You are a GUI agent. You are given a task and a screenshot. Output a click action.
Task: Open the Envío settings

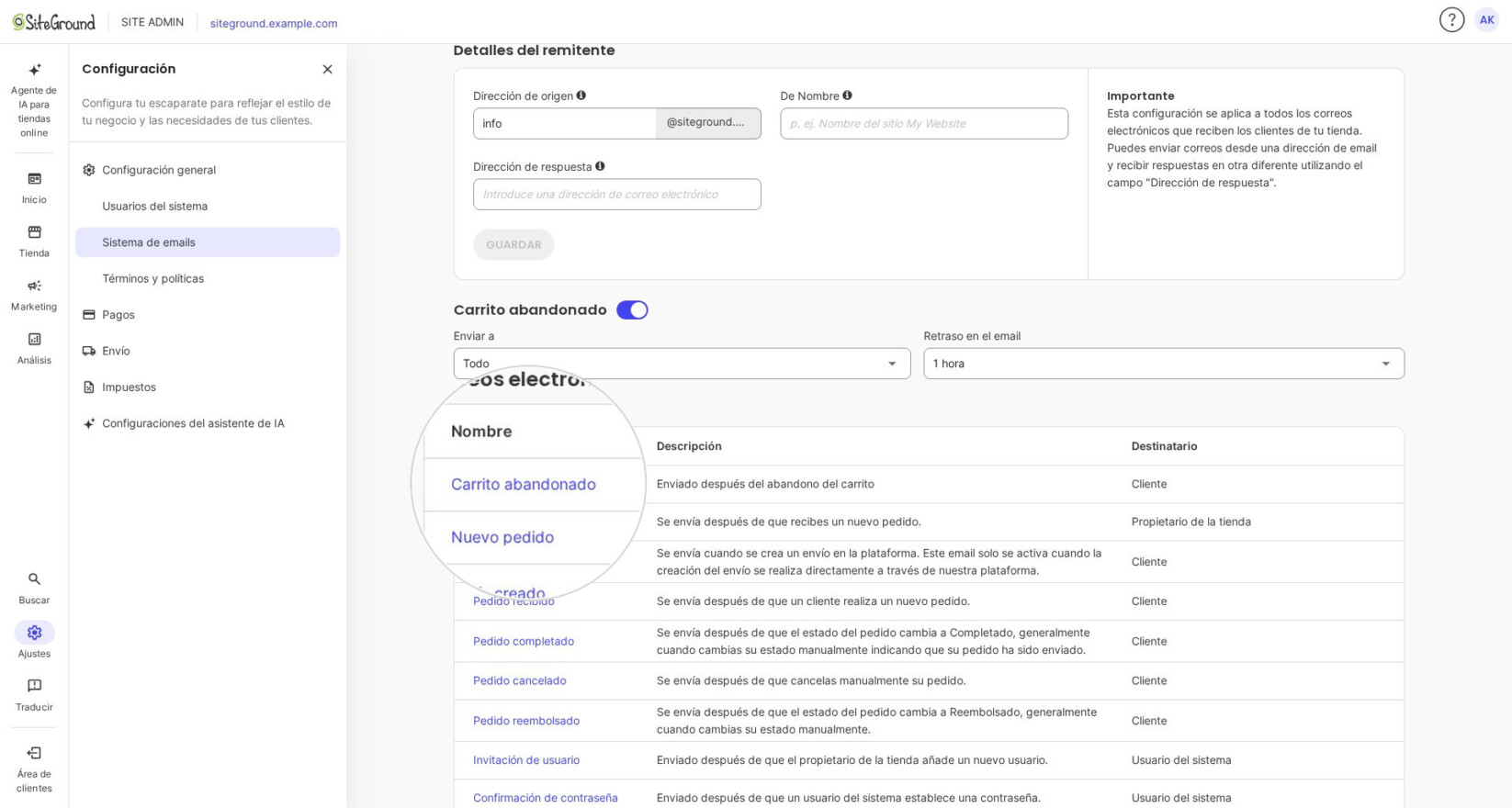point(208,351)
